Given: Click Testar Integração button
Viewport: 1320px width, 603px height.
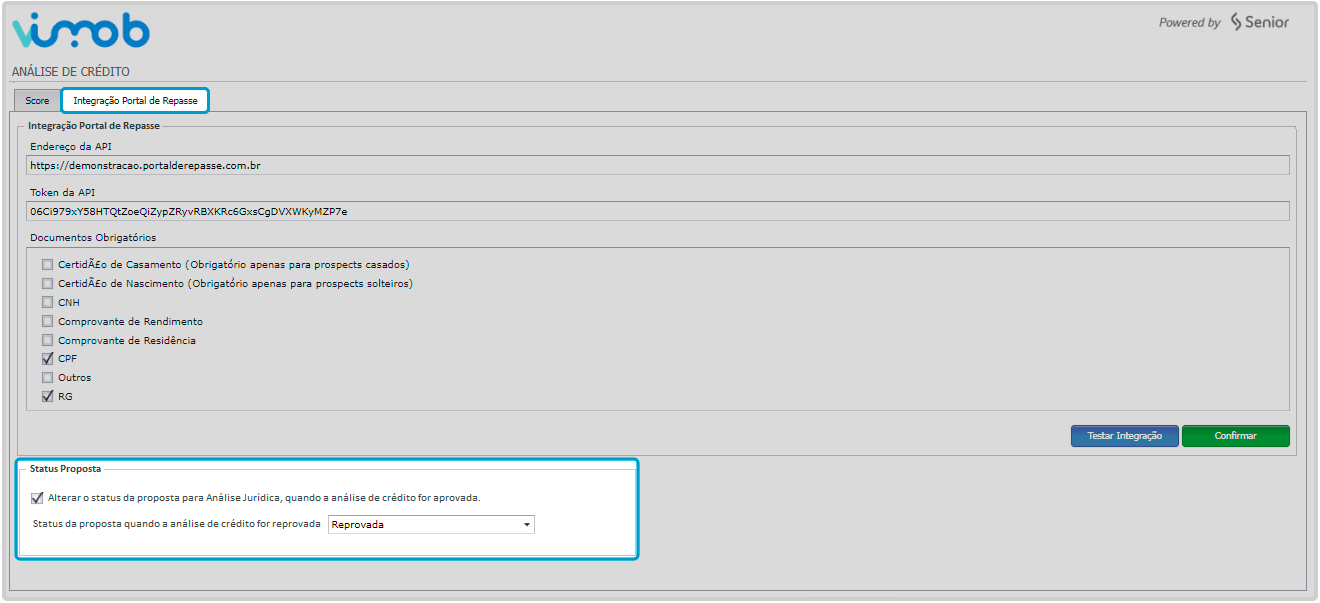Looking at the screenshot, I should 1125,436.
